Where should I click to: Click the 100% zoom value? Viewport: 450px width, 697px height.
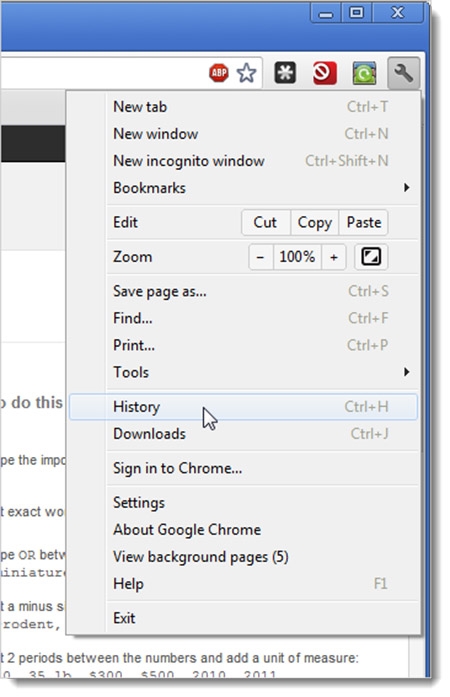[x=297, y=257]
